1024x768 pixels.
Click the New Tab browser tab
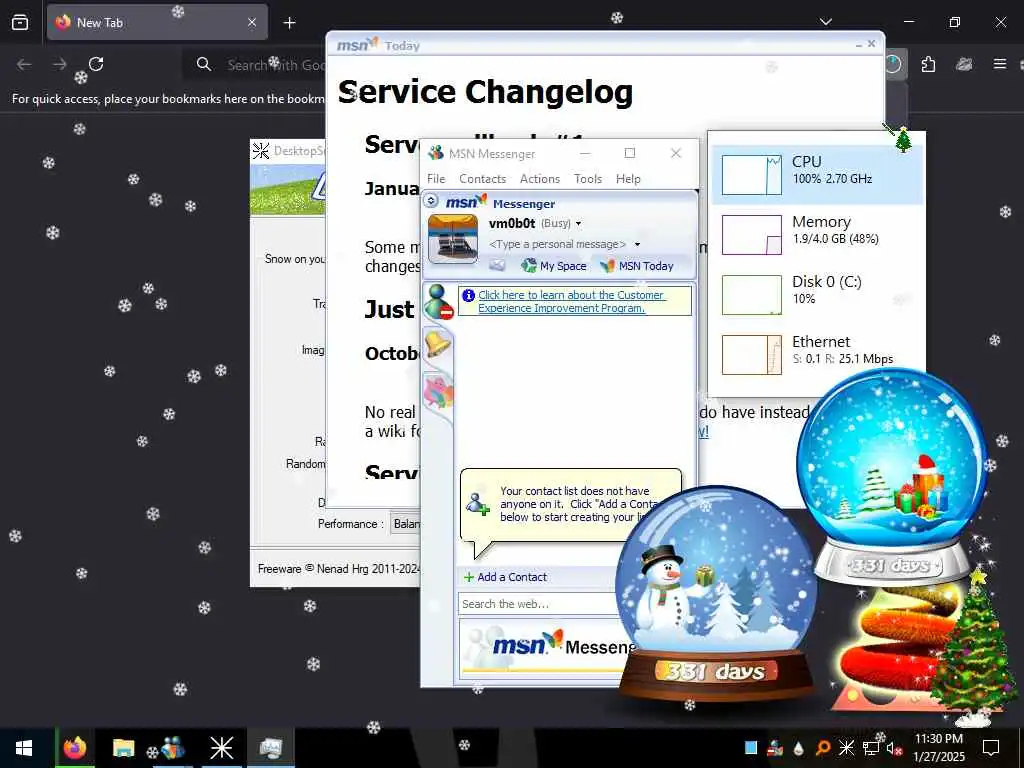click(157, 22)
